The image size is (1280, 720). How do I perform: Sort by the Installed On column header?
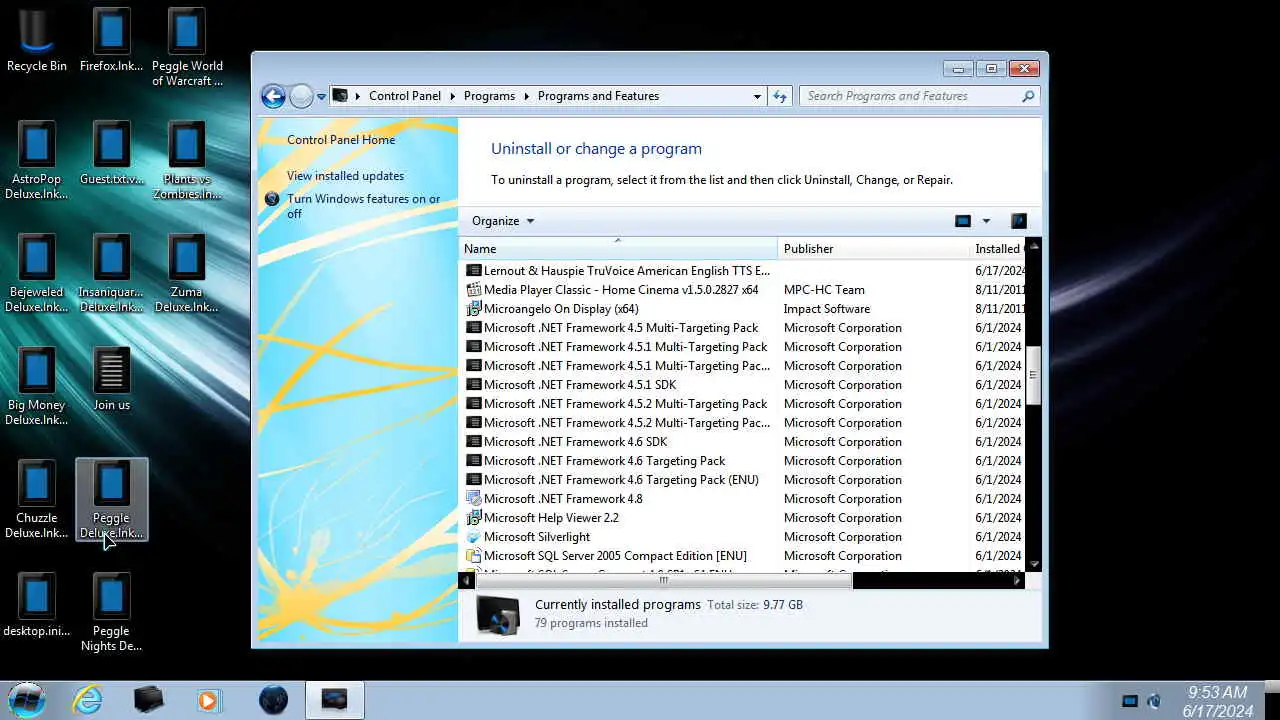coord(998,248)
